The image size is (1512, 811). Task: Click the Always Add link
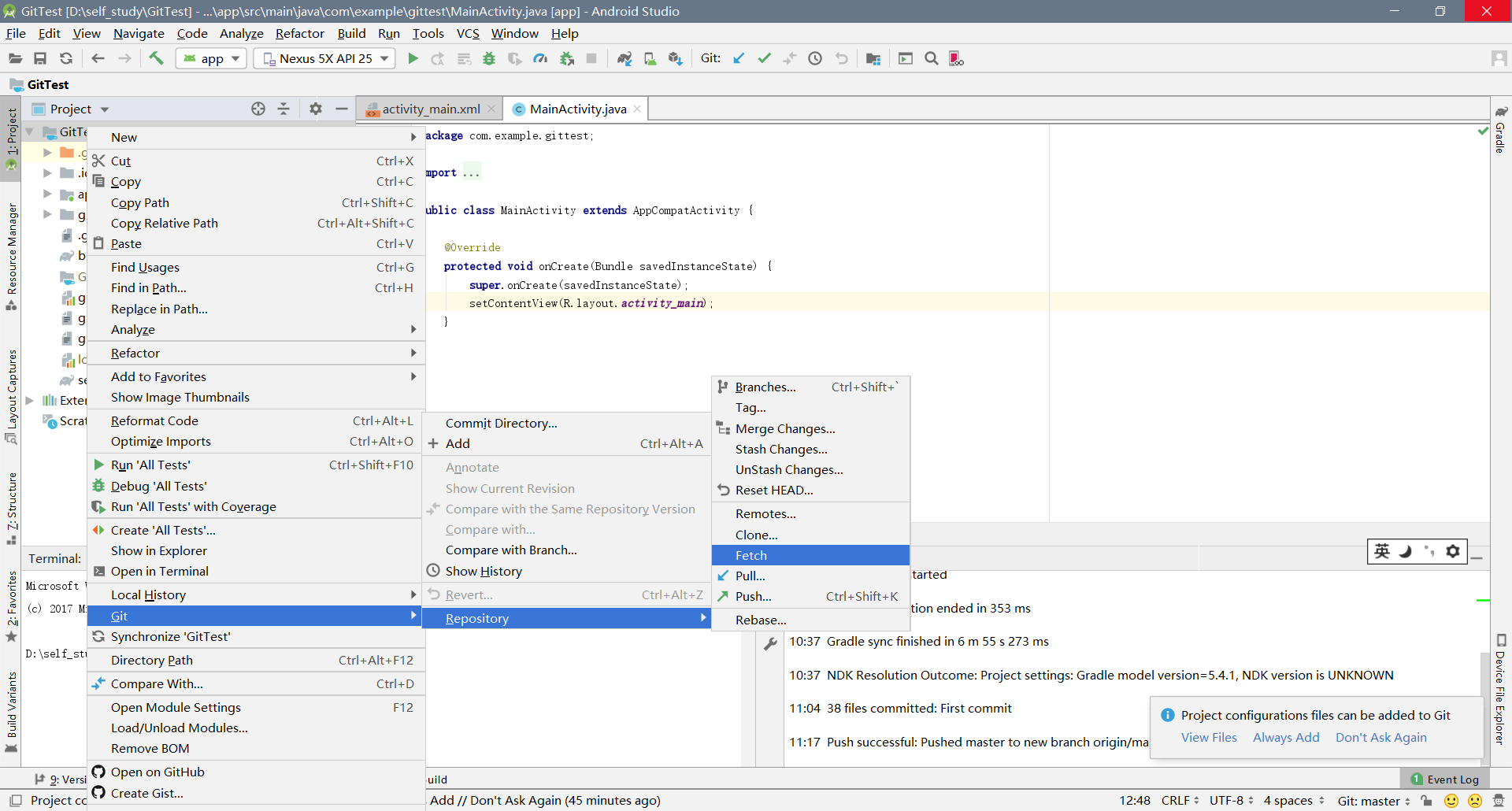[1286, 737]
